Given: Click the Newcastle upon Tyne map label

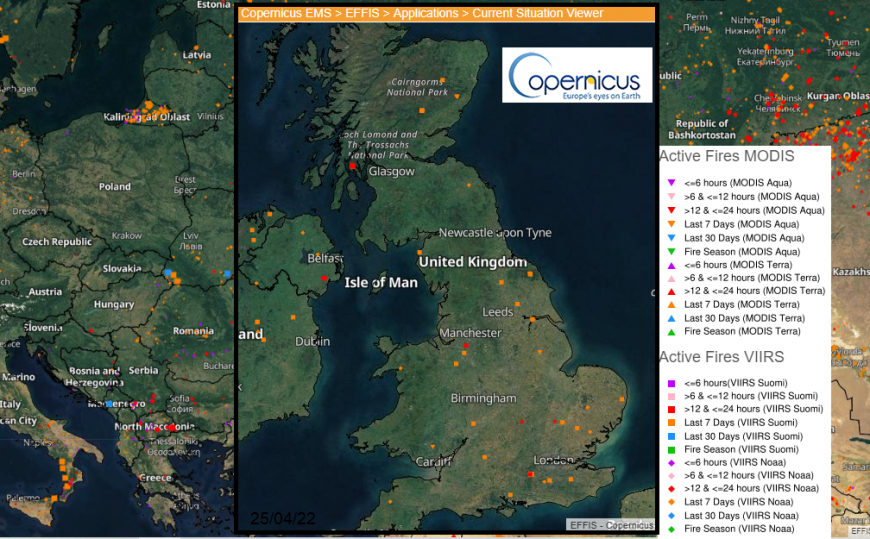Looking at the screenshot, I should [x=495, y=233].
